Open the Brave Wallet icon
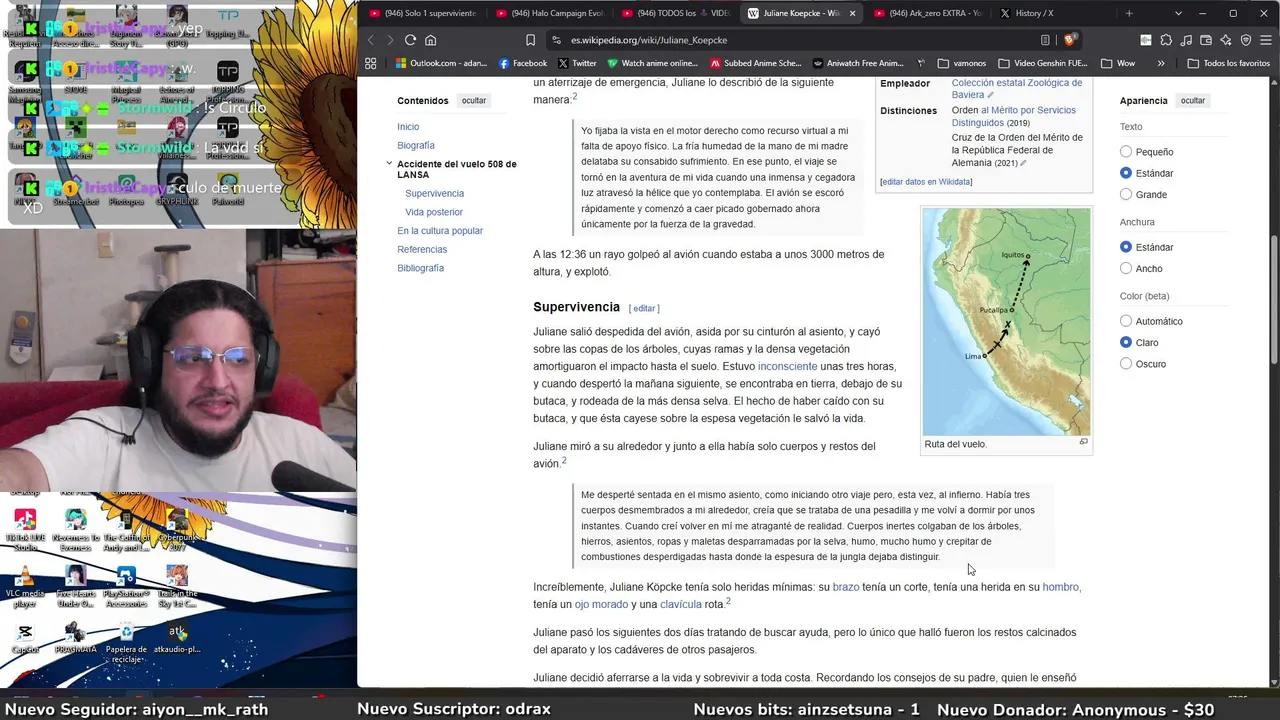 tap(1206, 40)
